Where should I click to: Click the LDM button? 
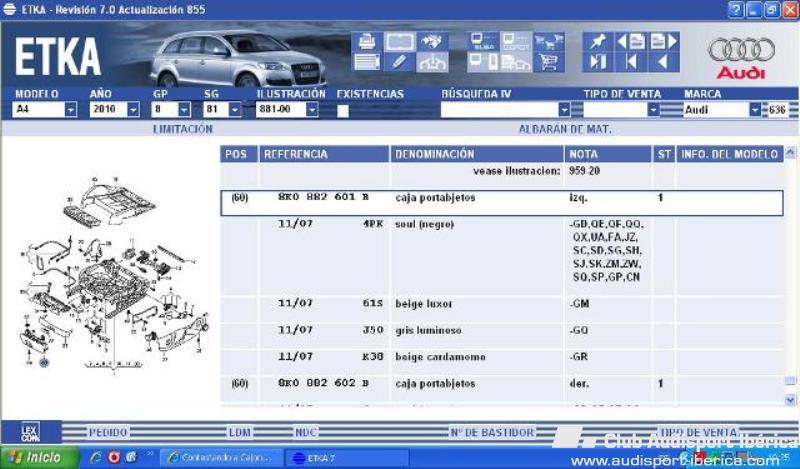click(x=240, y=433)
